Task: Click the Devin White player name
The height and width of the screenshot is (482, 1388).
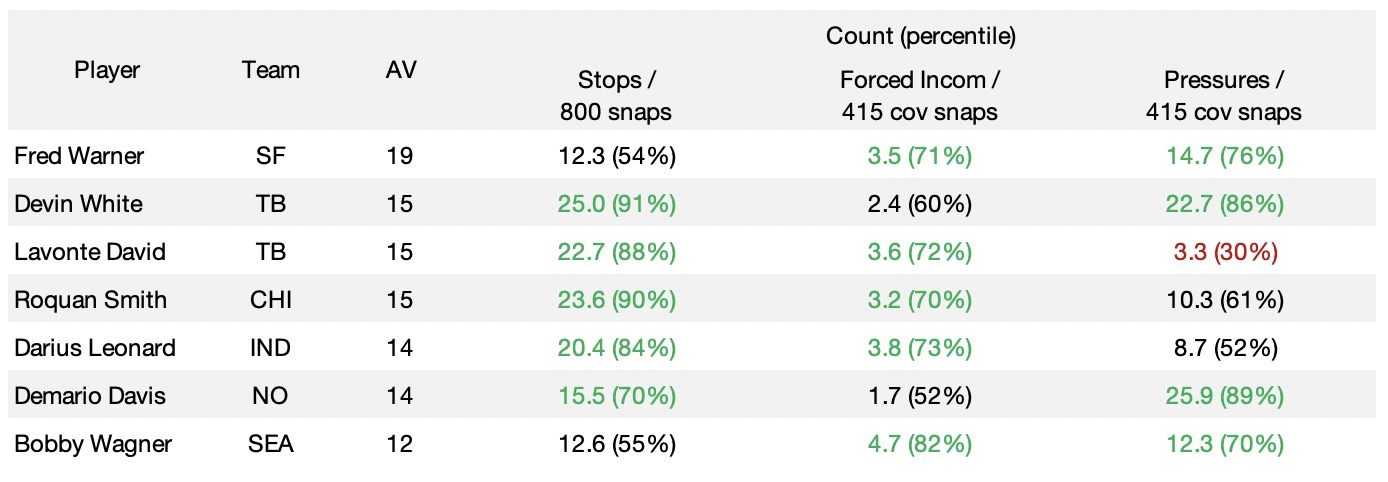Action: (78, 204)
